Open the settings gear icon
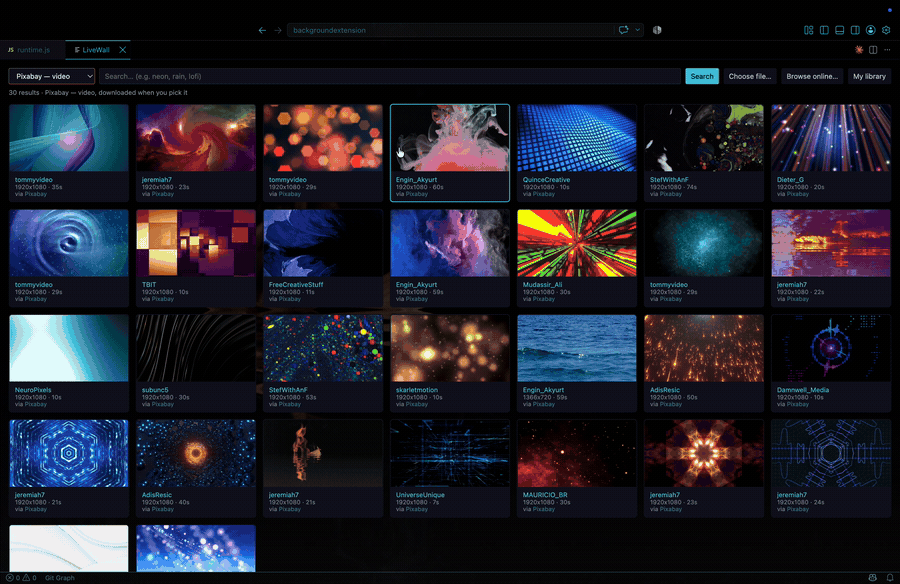 (x=886, y=30)
